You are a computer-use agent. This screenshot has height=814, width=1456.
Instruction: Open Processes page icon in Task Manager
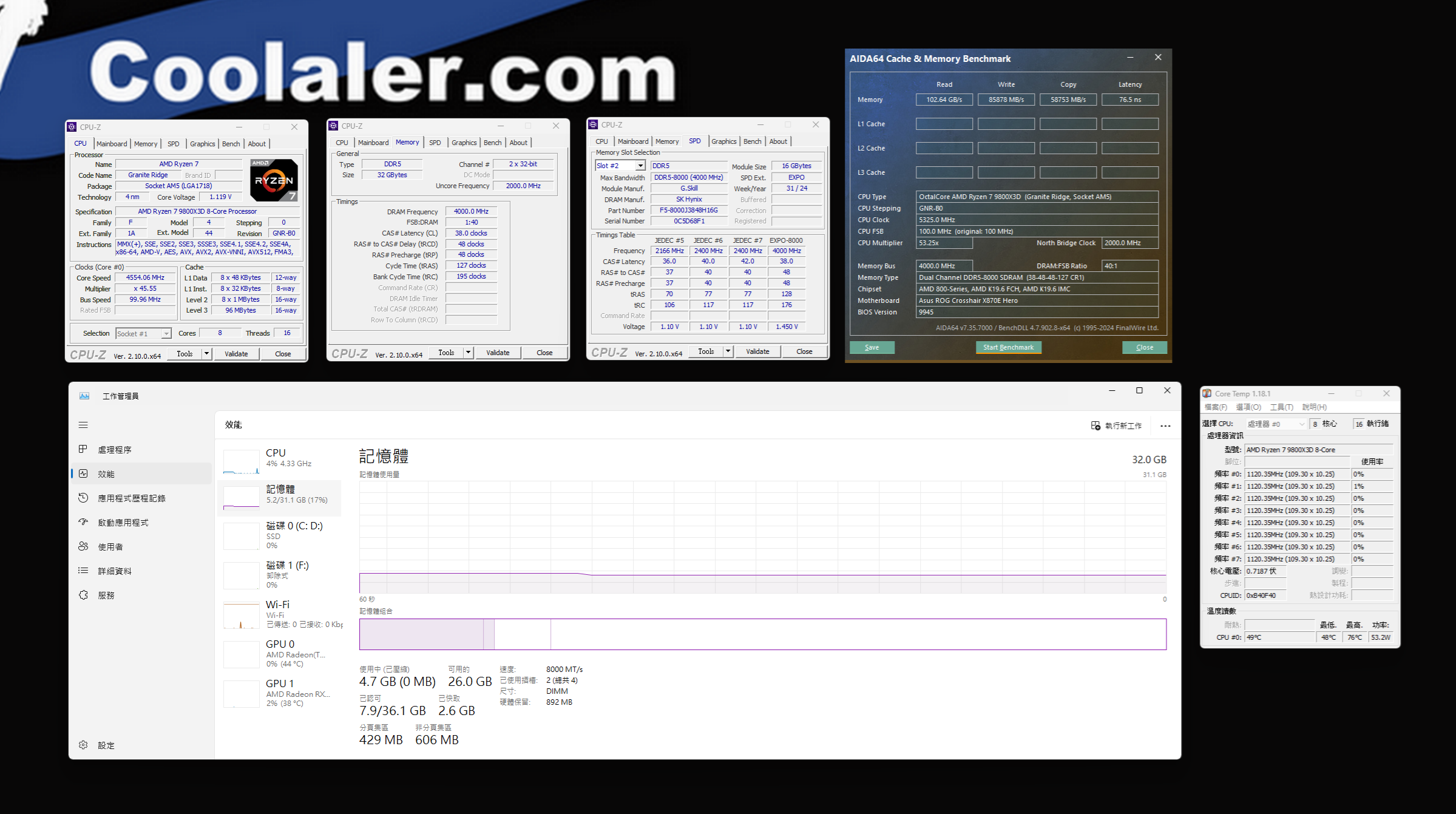coord(83,449)
